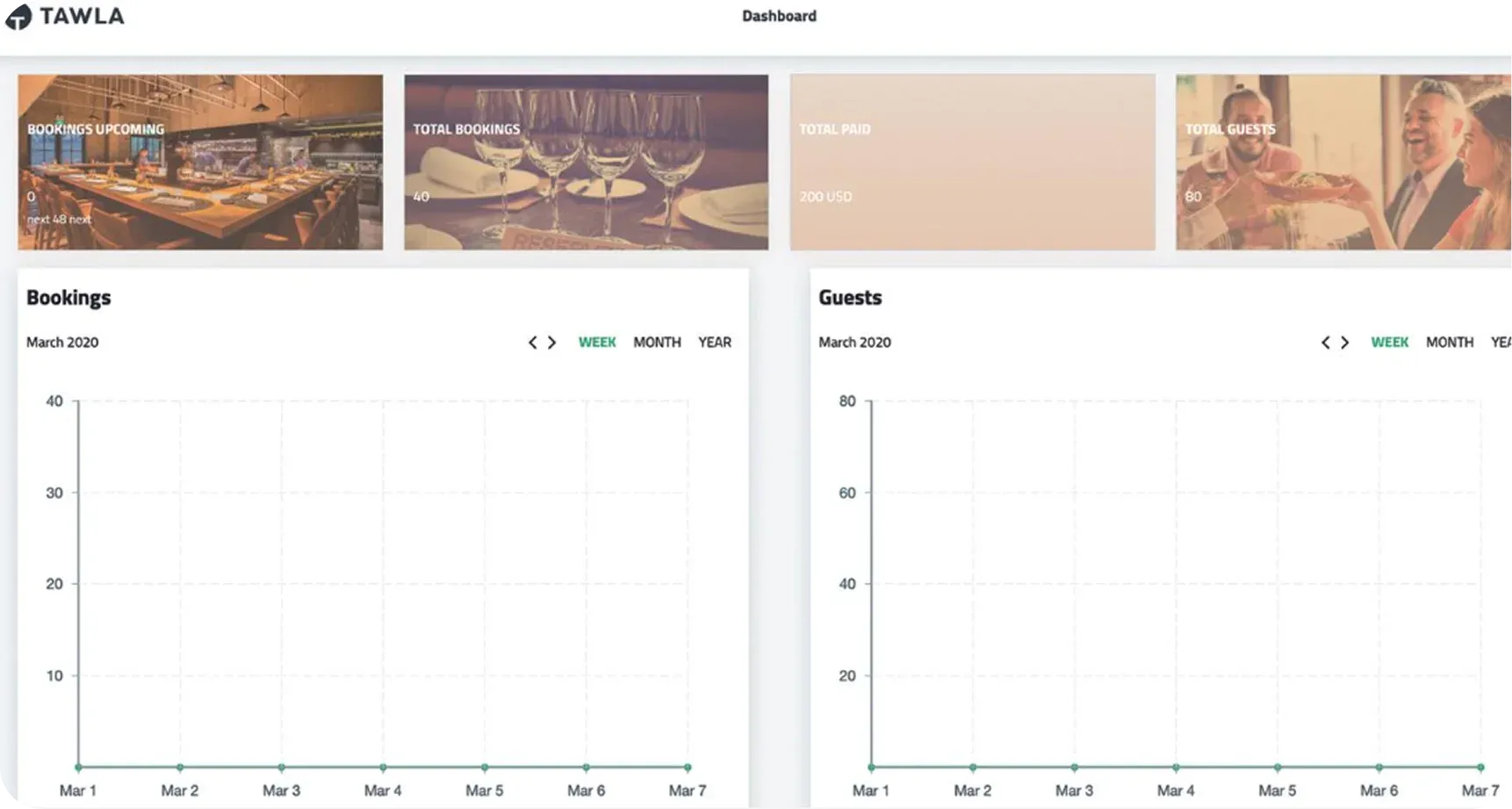
Task: Click the TAWLA logo icon
Action: point(16,16)
